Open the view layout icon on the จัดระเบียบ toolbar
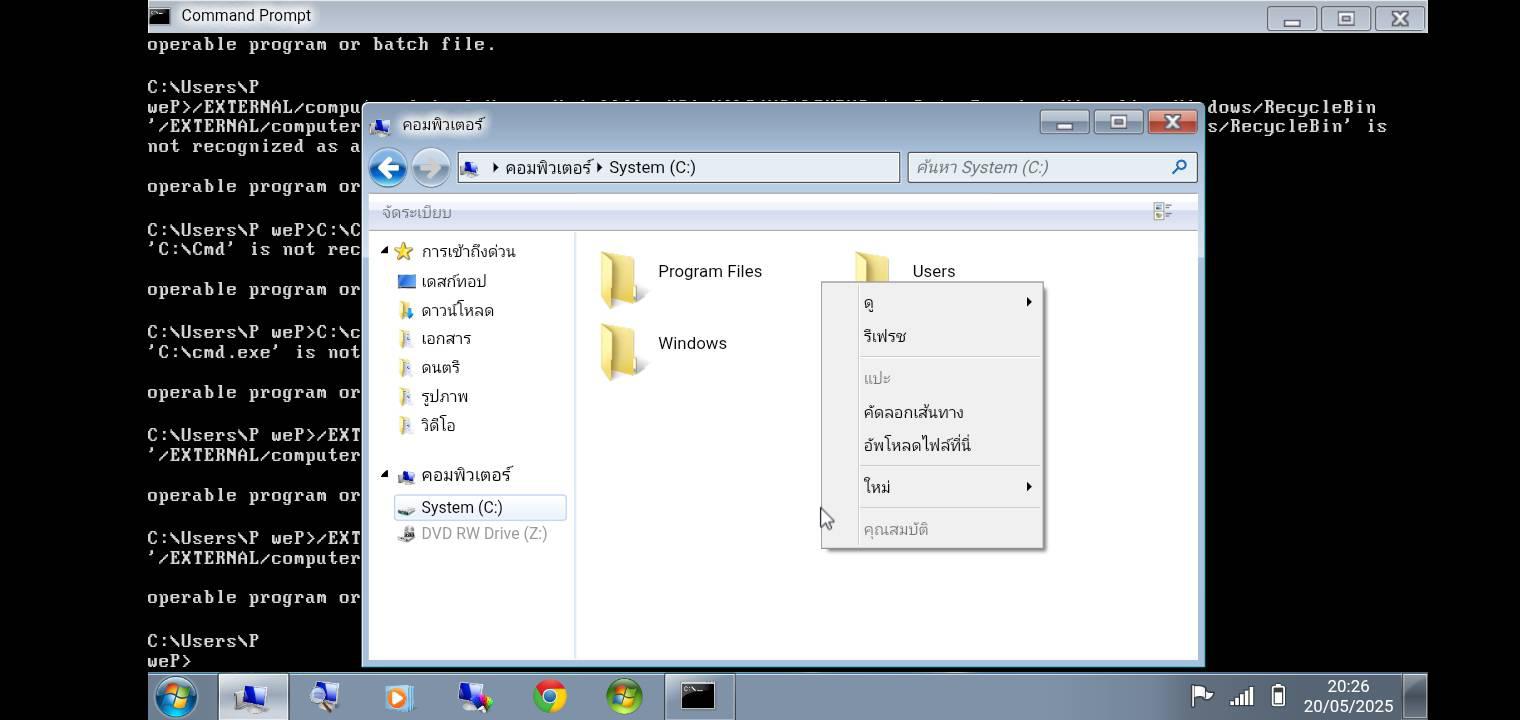The width and height of the screenshot is (1520, 720). click(1162, 211)
